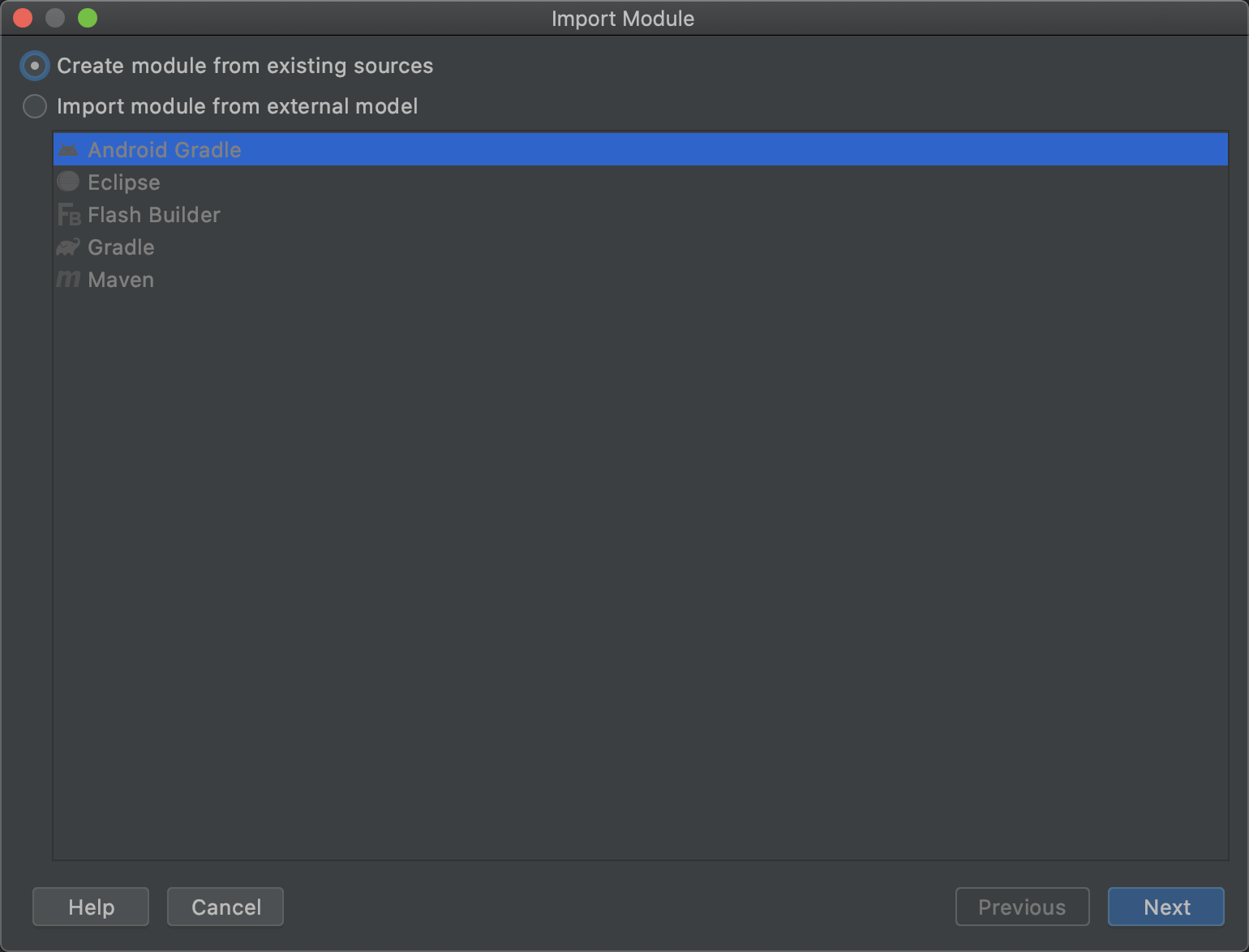Viewport: 1249px width, 952px height.
Task: Maximize the dialog with green button
Action: (88, 18)
